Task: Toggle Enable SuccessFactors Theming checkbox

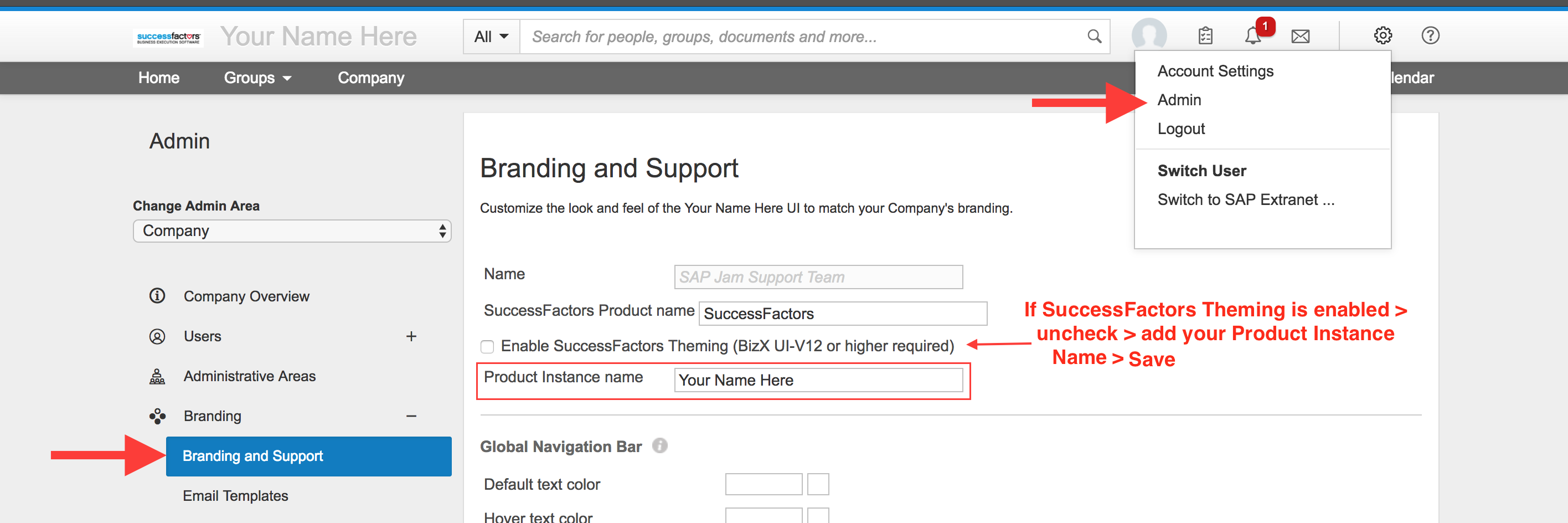Action: tap(487, 346)
